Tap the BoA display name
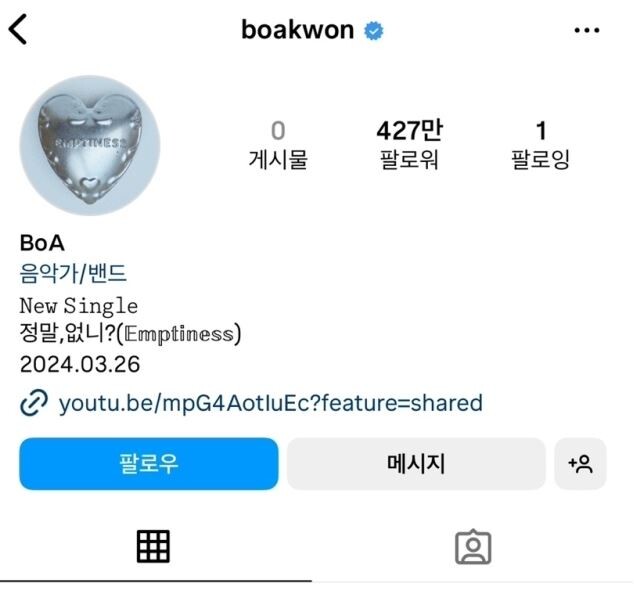Viewport: 634px width, 592px height. click(42, 243)
